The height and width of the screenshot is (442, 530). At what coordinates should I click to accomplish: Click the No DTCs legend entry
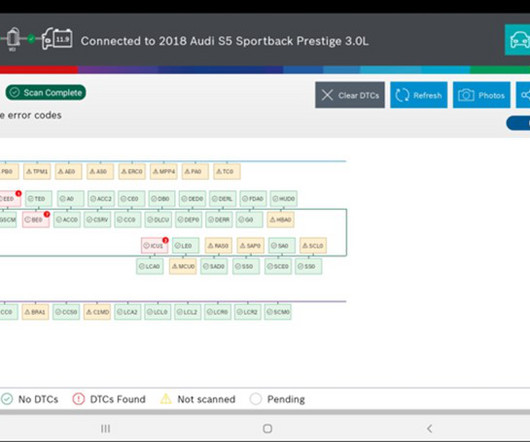point(30,399)
